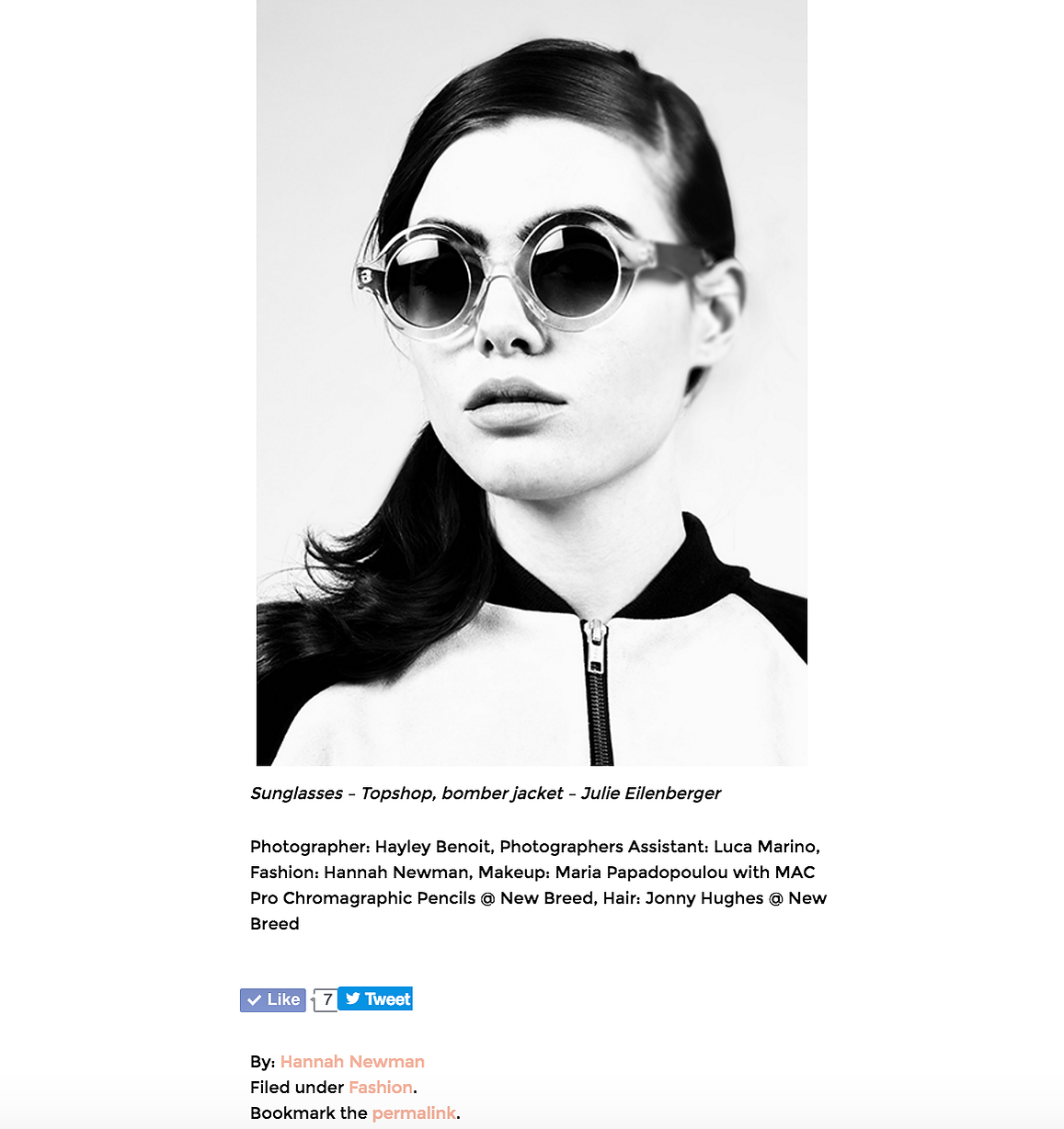The image size is (1064, 1129).
Task: Click the checkmark icon on Like button
Action: tap(255, 1000)
